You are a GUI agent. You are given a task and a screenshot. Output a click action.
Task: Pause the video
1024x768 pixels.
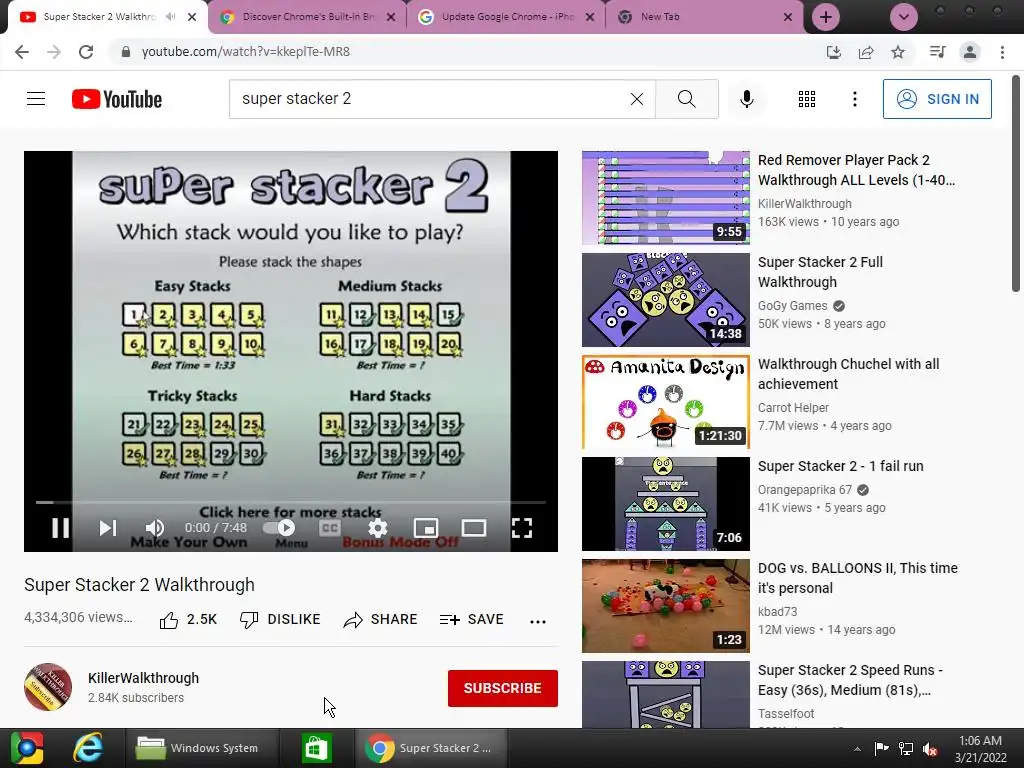point(60,528)
